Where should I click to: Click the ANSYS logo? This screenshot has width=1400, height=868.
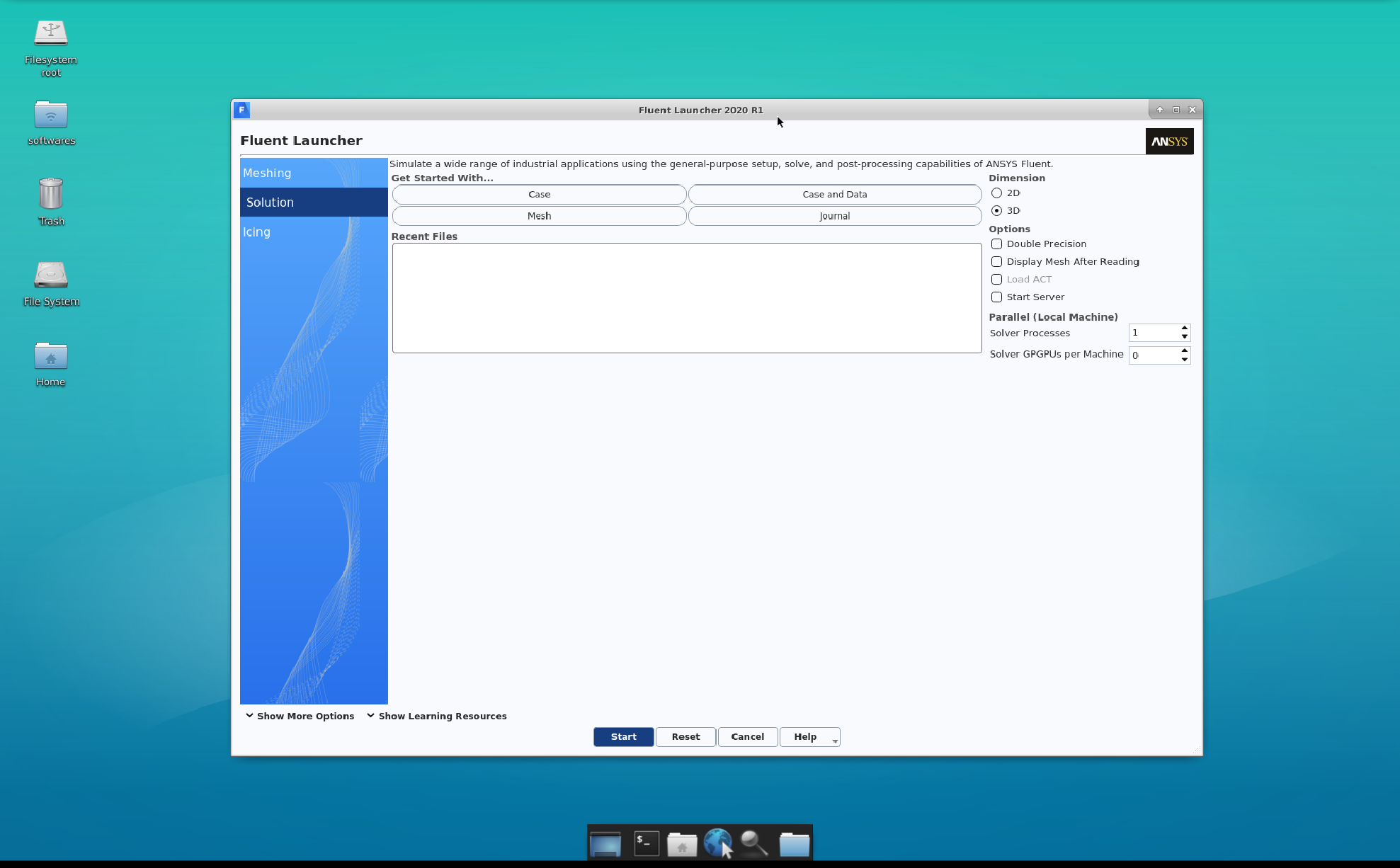[x=1169, y=142]
